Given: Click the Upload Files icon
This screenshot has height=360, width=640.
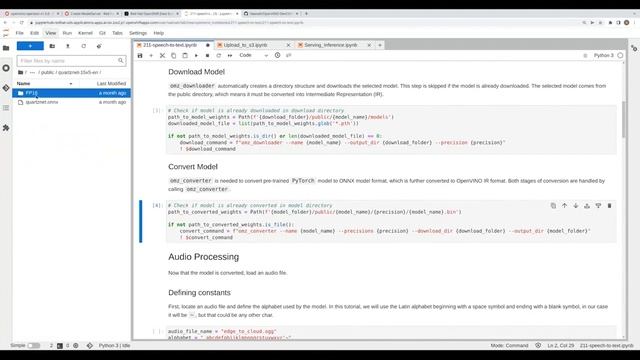Looking at the screenshot, I should tap(68, 46).
